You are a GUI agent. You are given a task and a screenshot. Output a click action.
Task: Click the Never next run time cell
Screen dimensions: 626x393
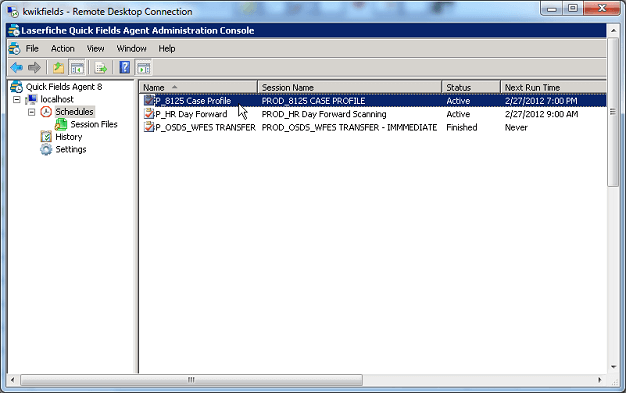coord(516,127)
